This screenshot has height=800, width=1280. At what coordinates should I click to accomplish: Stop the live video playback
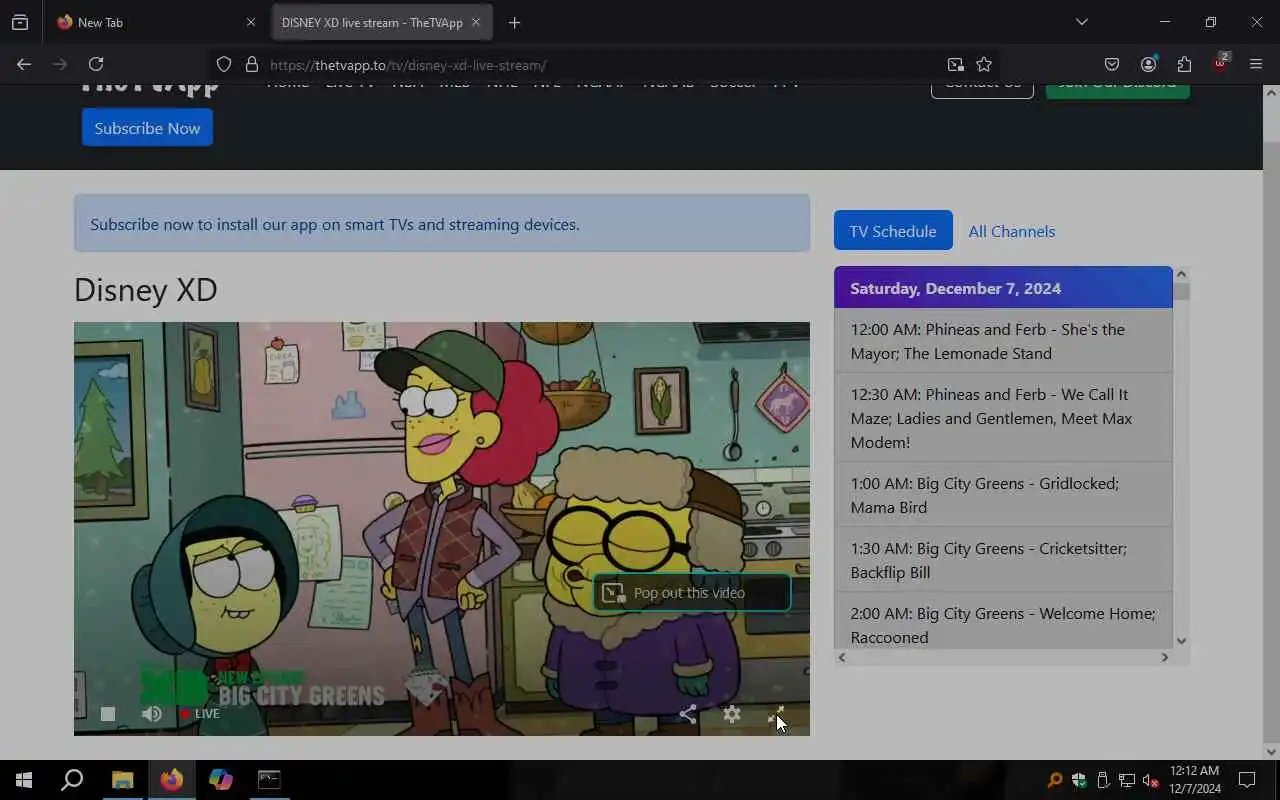[108, 714]
